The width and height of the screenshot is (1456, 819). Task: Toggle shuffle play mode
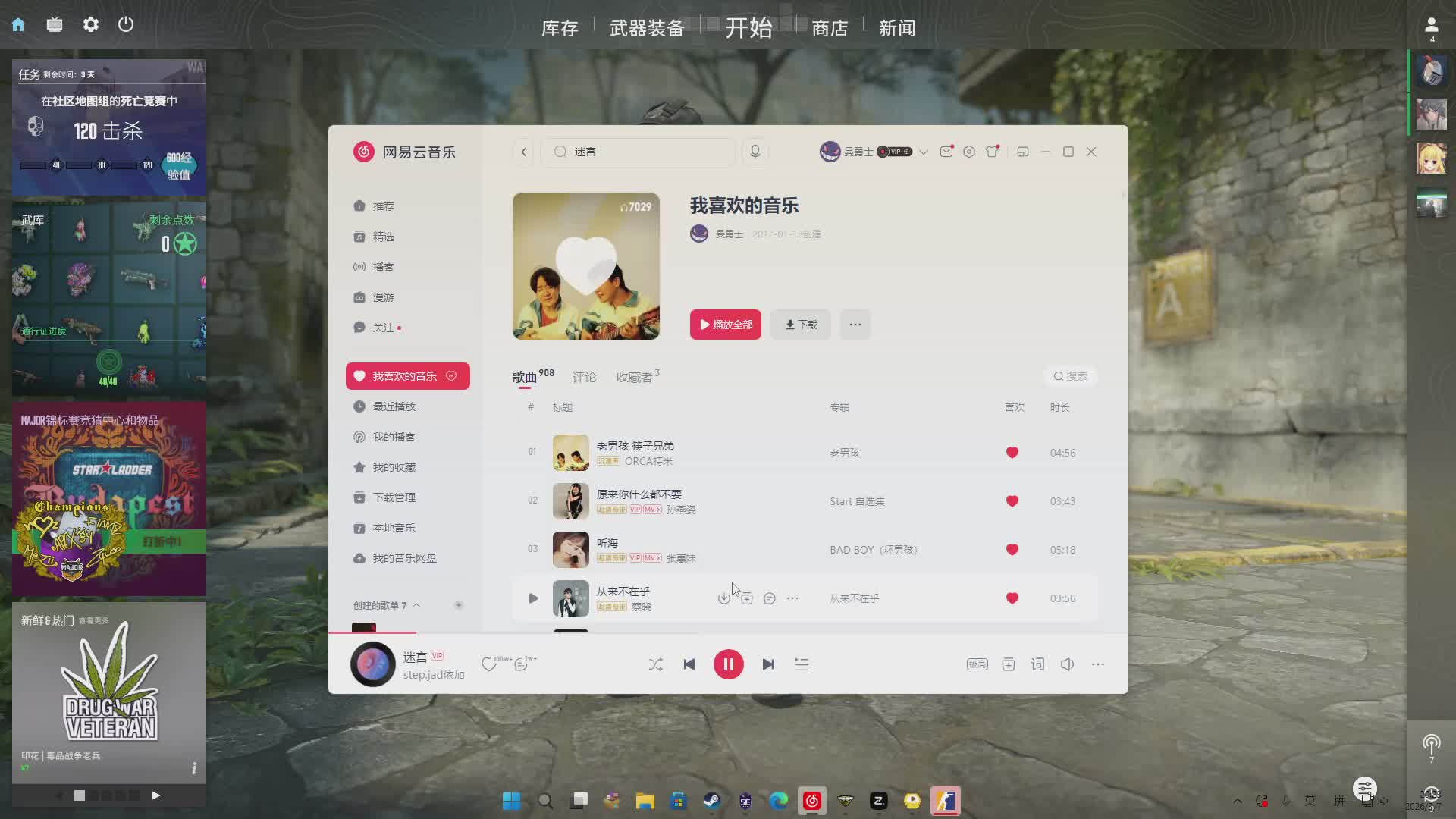(655, 664)
